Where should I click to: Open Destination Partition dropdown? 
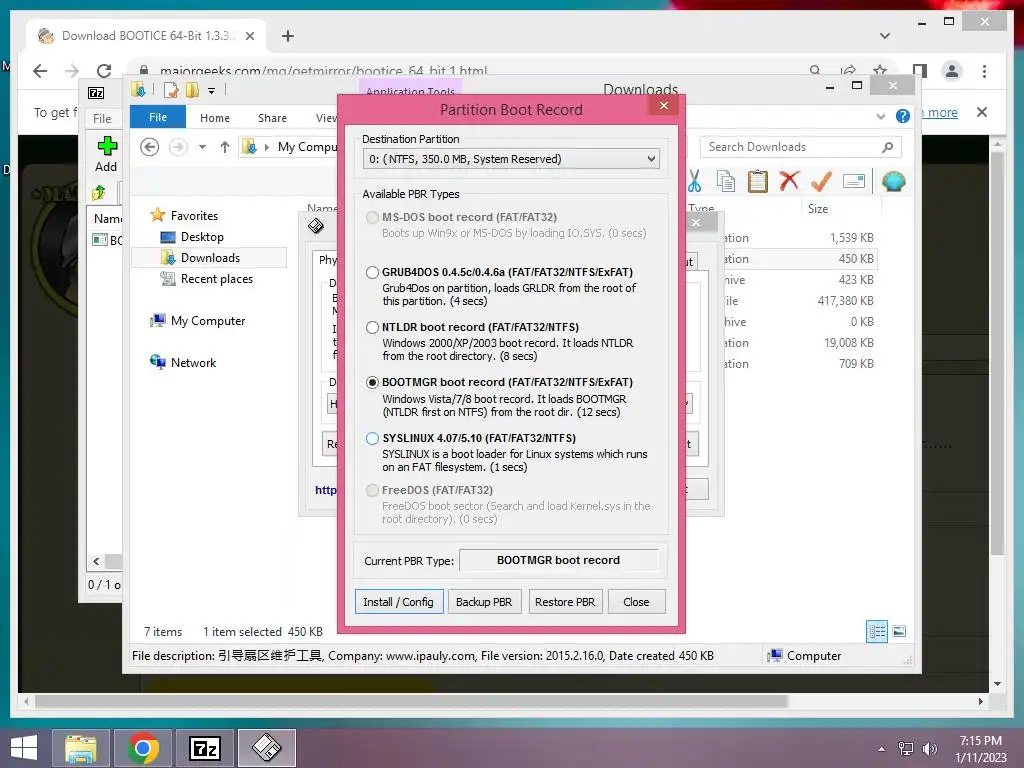pos(511,159)
